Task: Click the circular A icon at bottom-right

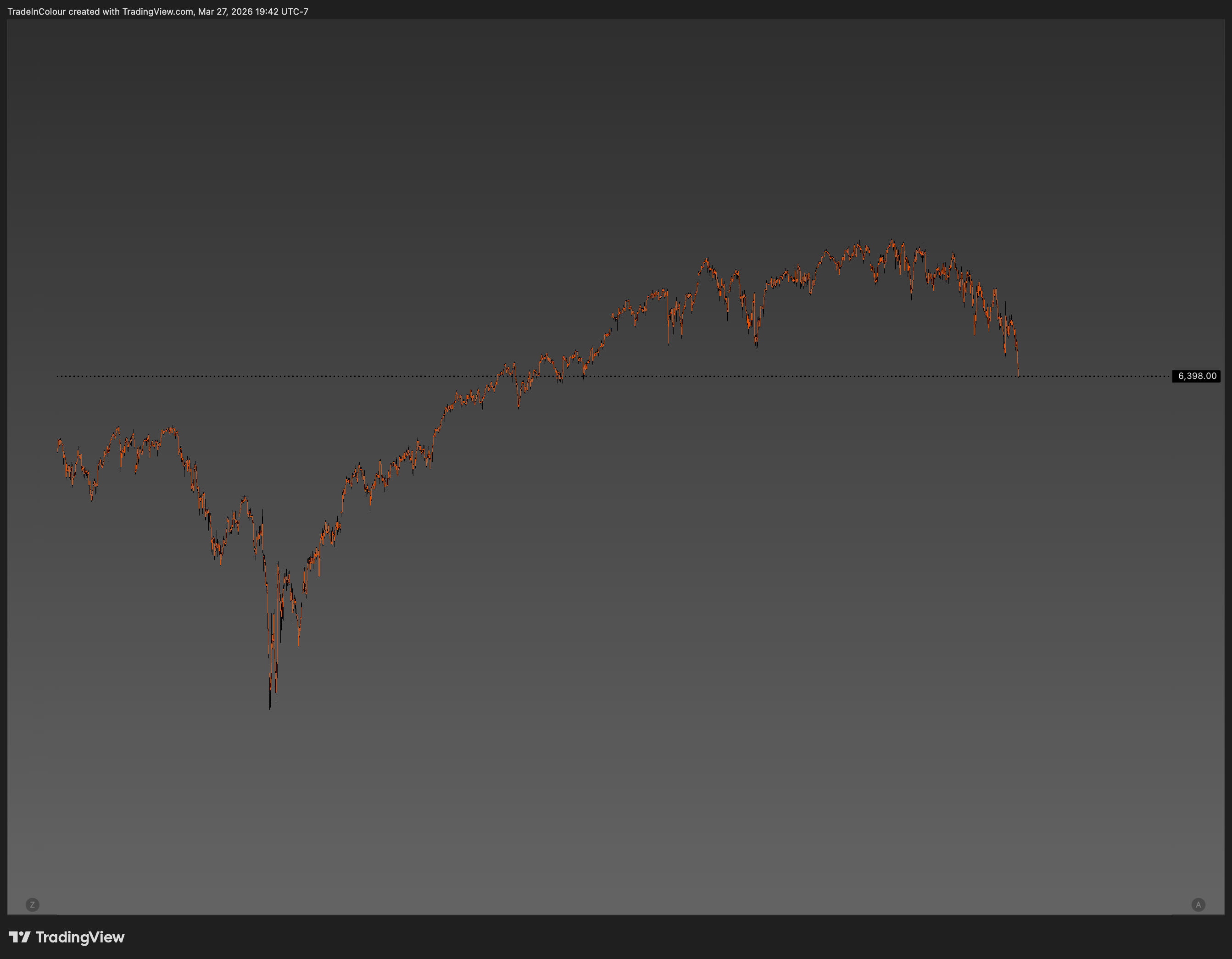Action: [x=1198, y=904]
